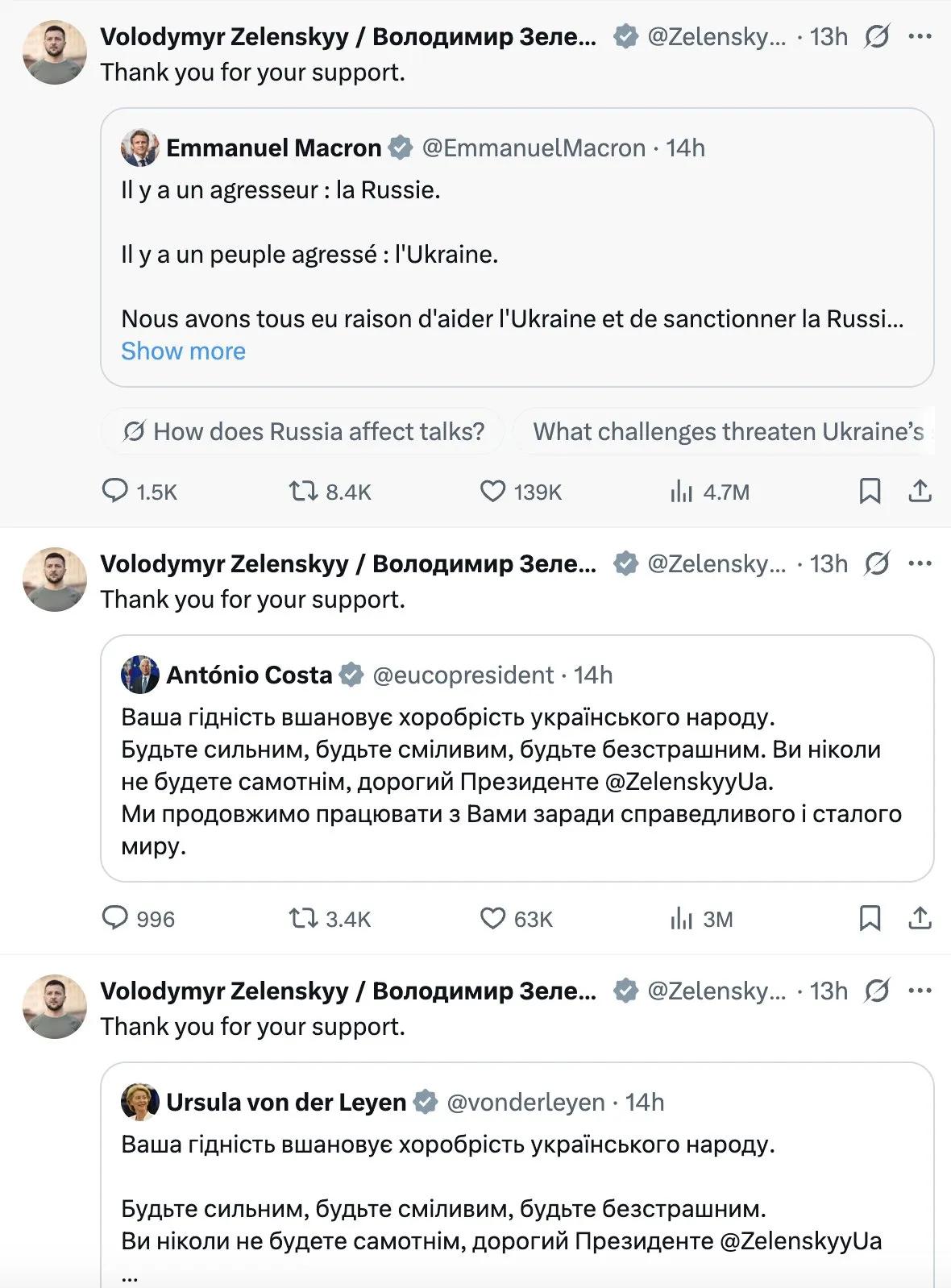Share the first Zelenskyy post
Viewport: 951px width, 1288px height.
pyautogui.click(x=920, y=491)
